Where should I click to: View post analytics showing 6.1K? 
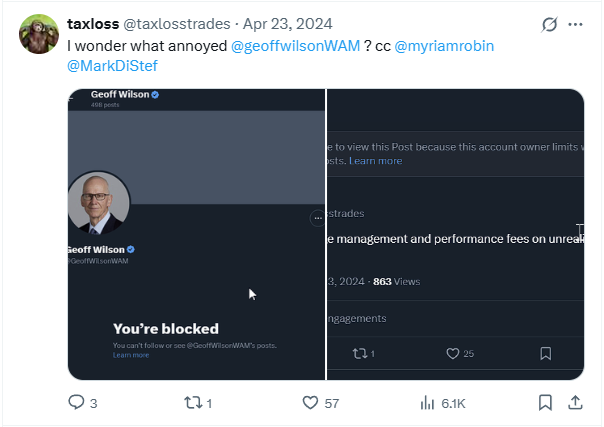click(x=428, y=403)
